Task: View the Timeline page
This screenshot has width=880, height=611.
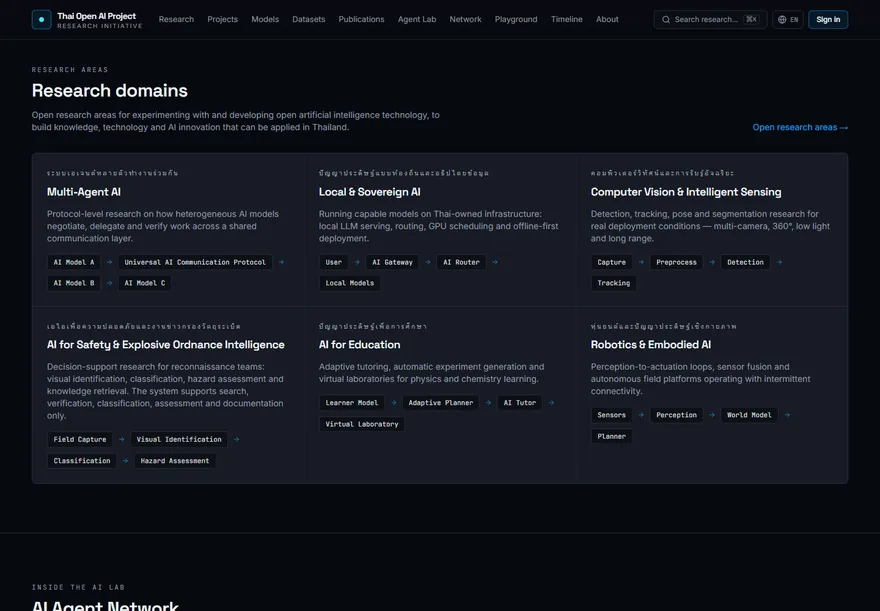Action: point(566,20)
